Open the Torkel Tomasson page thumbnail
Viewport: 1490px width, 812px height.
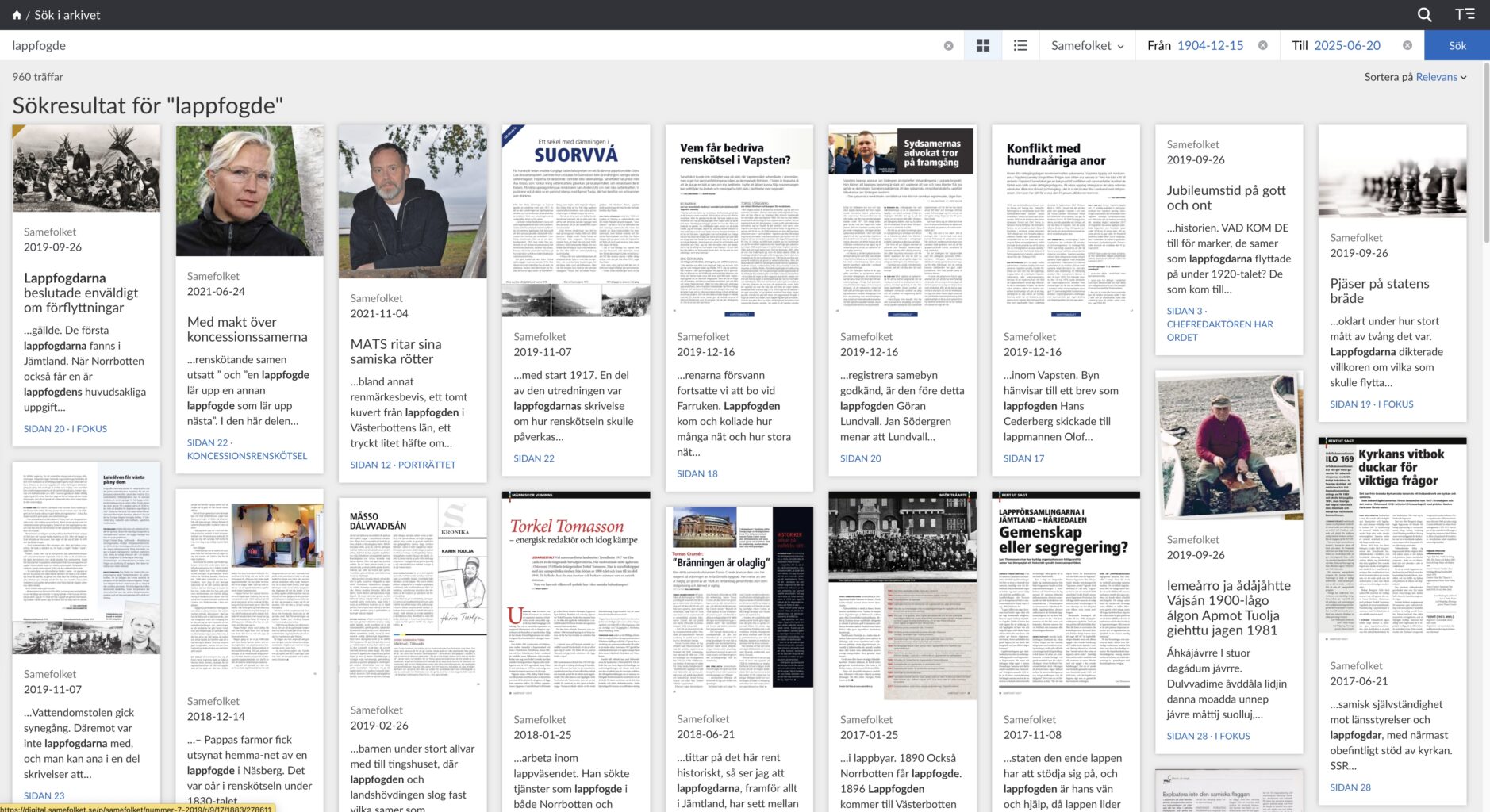pos(576,591)
